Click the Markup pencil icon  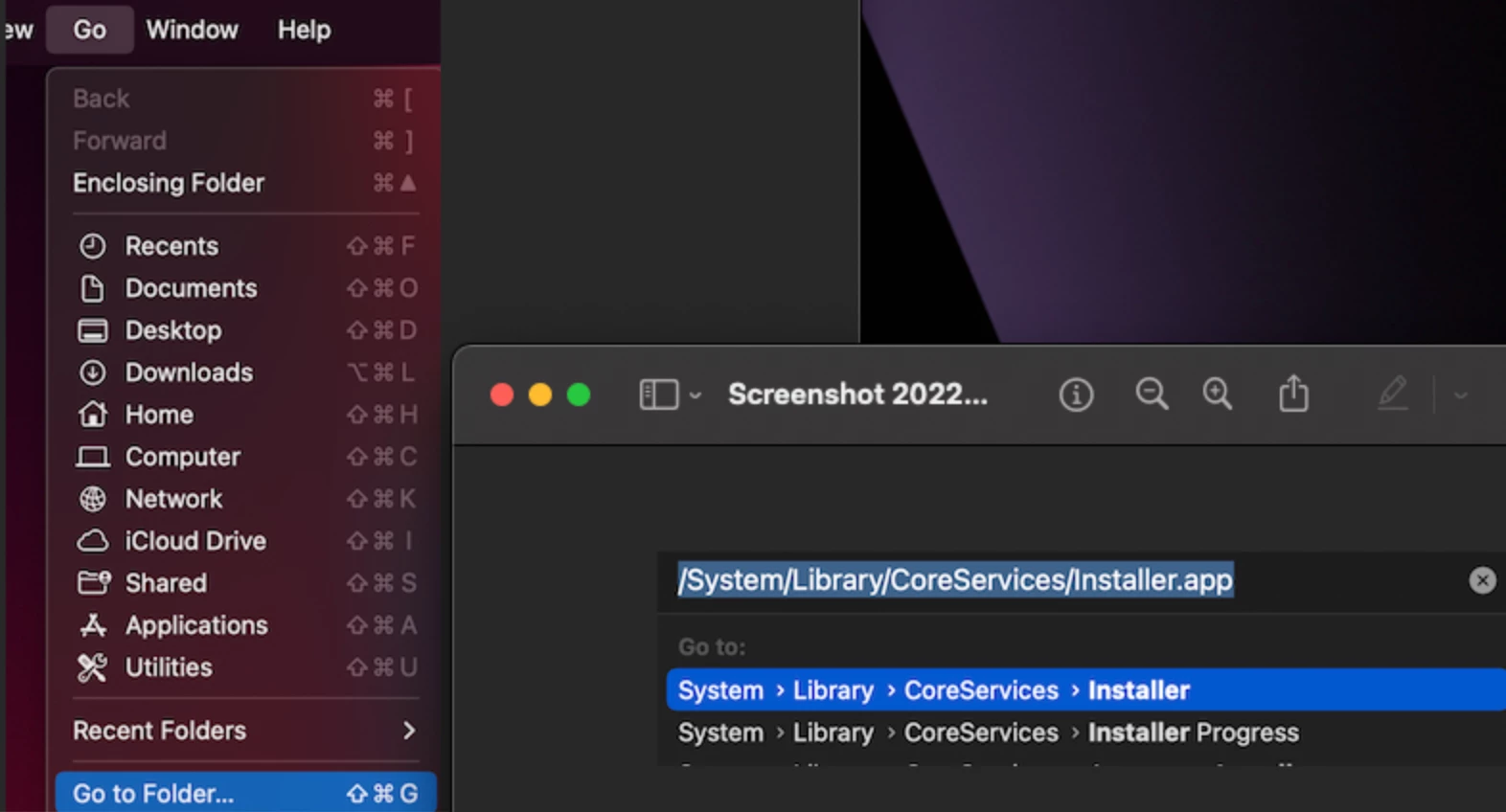[x=1392, y=394]
